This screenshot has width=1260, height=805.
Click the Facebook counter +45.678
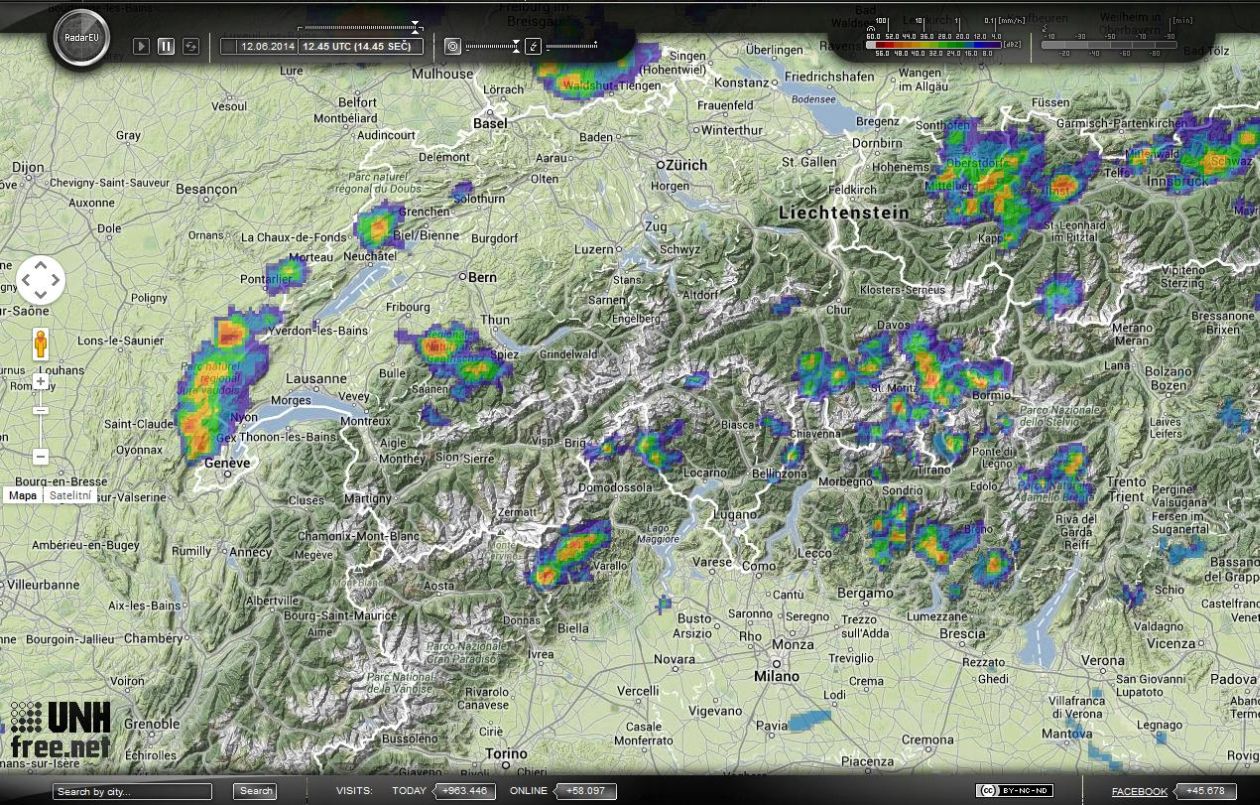tap(1204, 791)
